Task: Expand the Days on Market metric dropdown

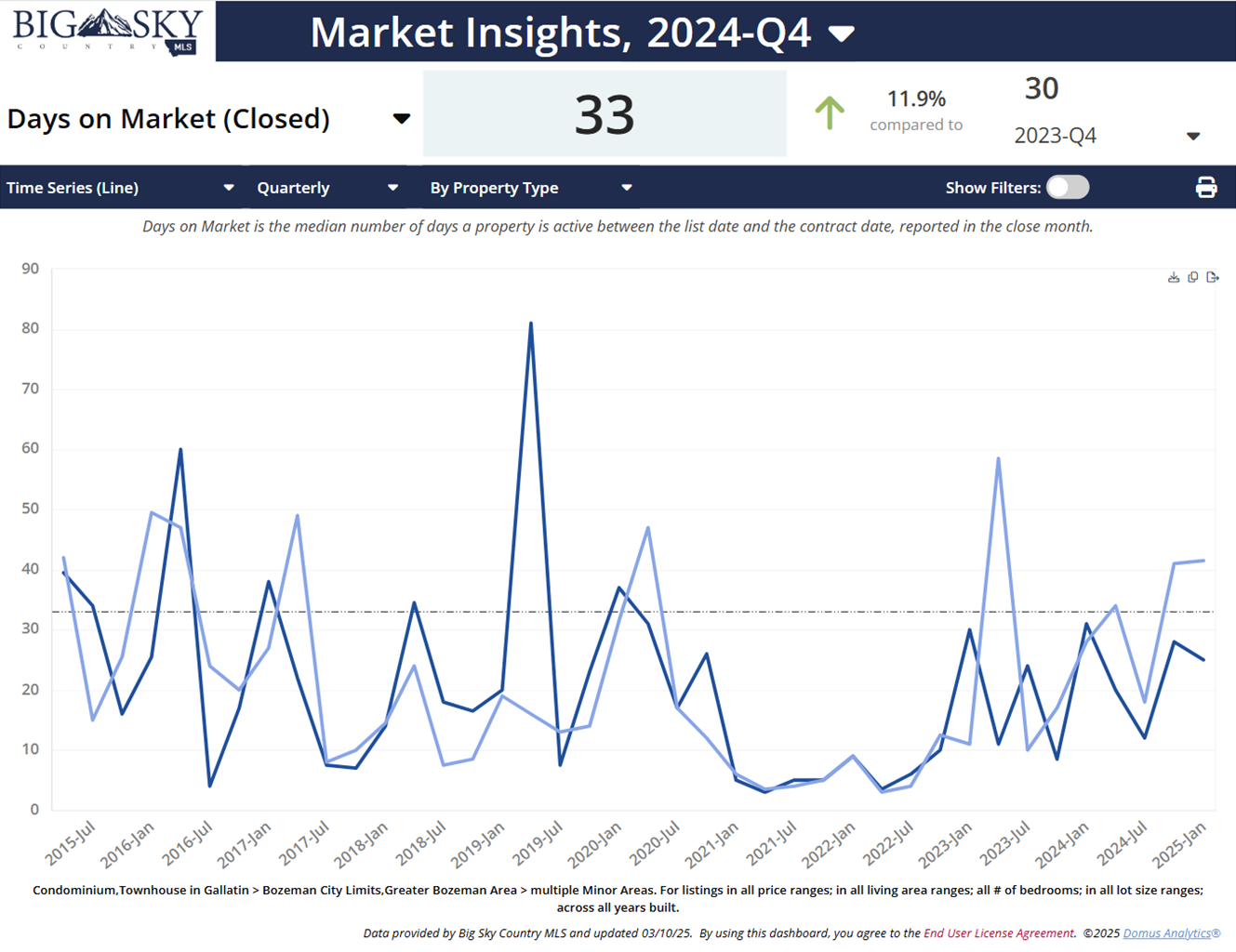Action: 401,119
